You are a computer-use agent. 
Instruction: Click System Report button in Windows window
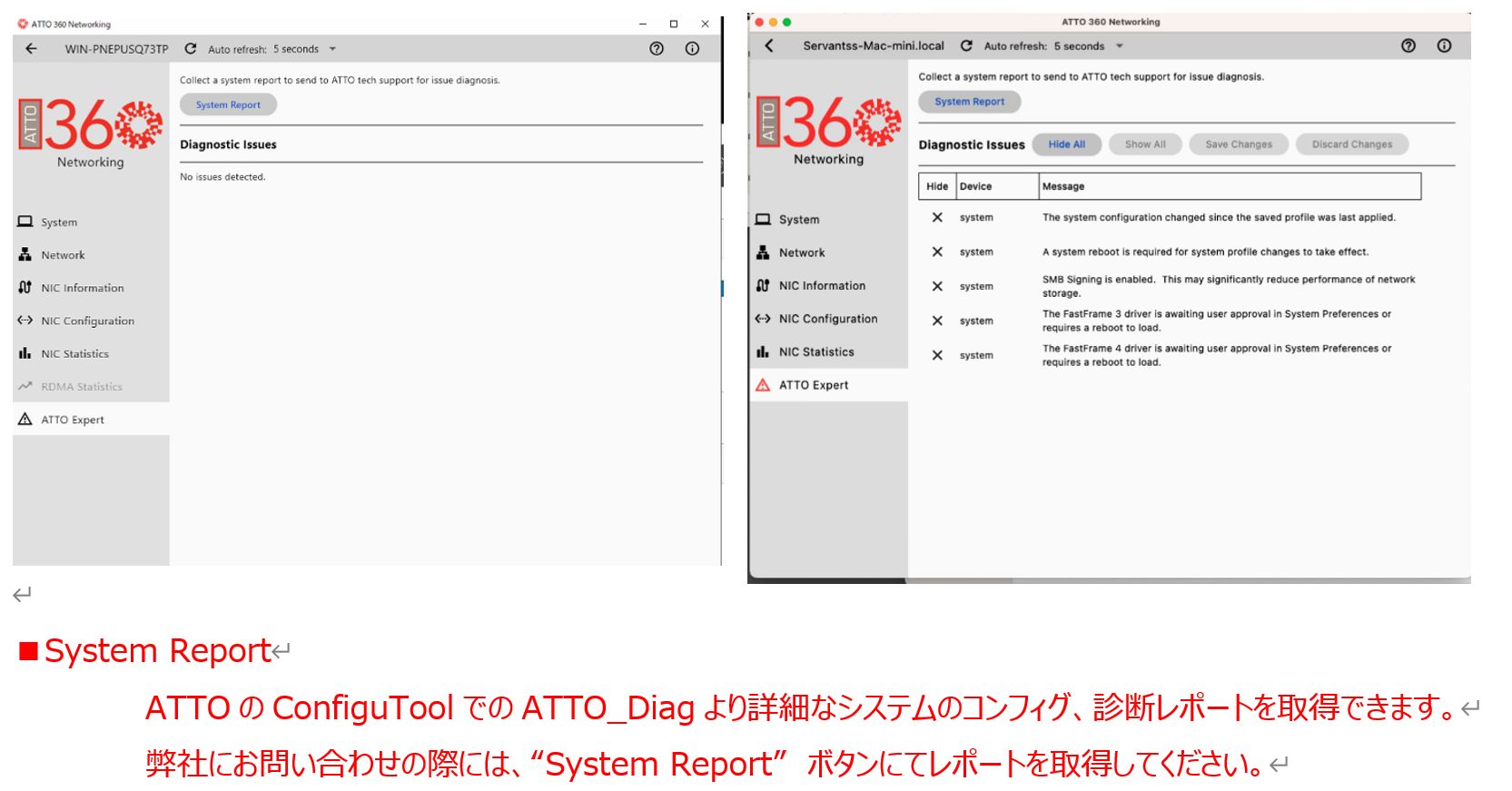228,105
